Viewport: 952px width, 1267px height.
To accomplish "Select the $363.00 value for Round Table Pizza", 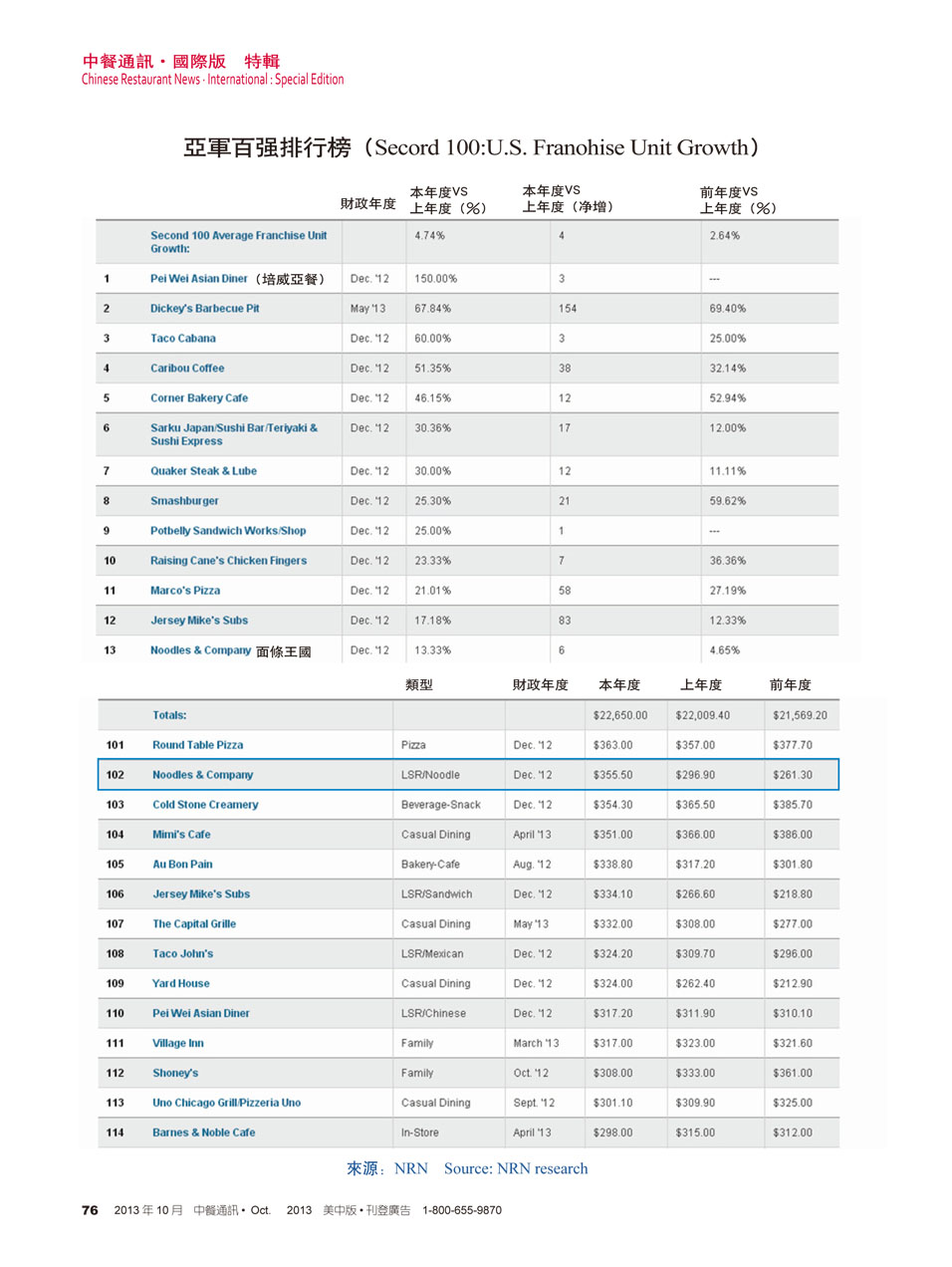I will (x=612, y=745).
